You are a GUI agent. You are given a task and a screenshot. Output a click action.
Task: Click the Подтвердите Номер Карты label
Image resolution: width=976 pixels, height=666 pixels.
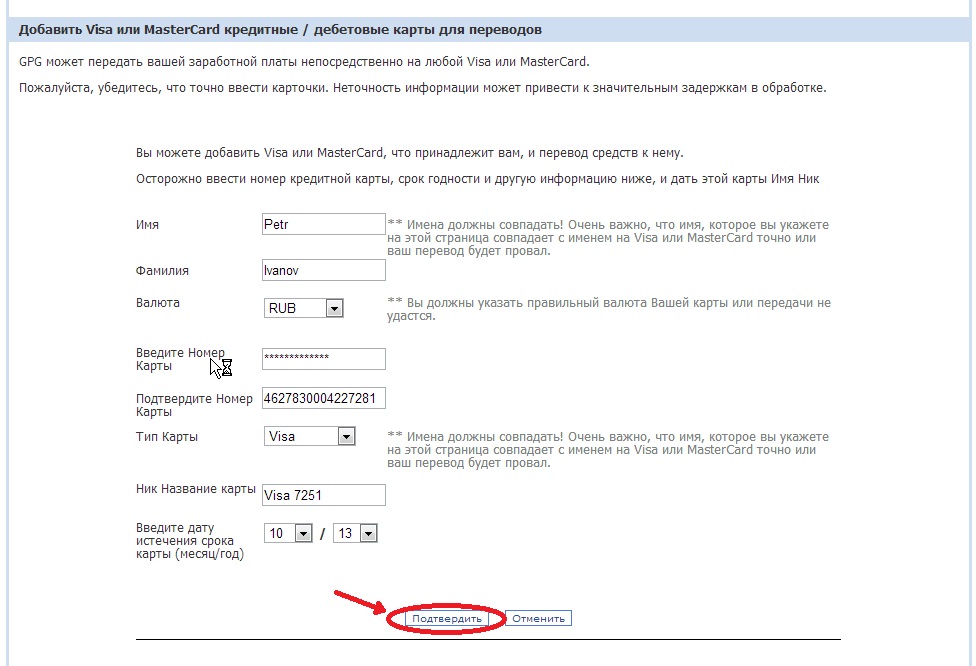pyautogui.click(x=194, y=405)
